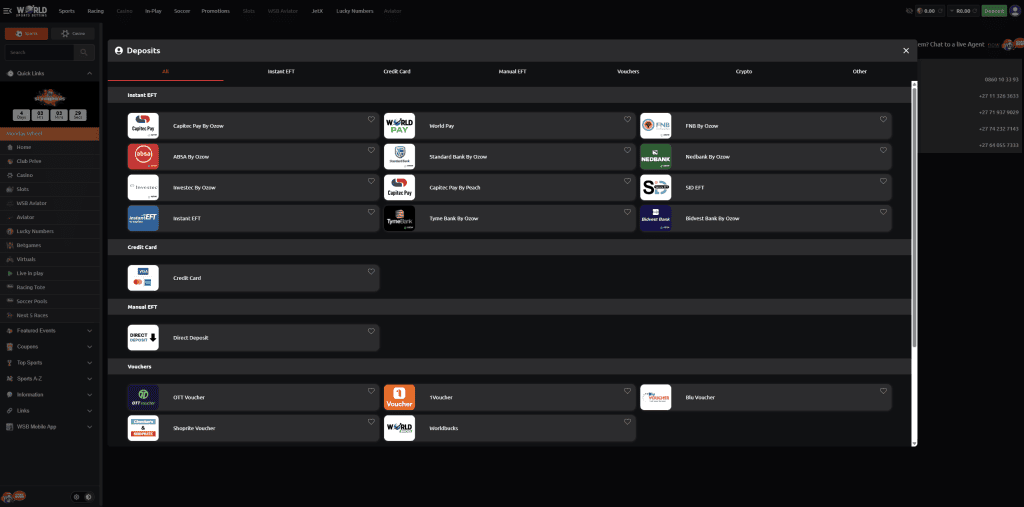Click the deposits list vertical scrollbar
The width and height of the screenshot is (1024, 507).
[x=914, y=216]
